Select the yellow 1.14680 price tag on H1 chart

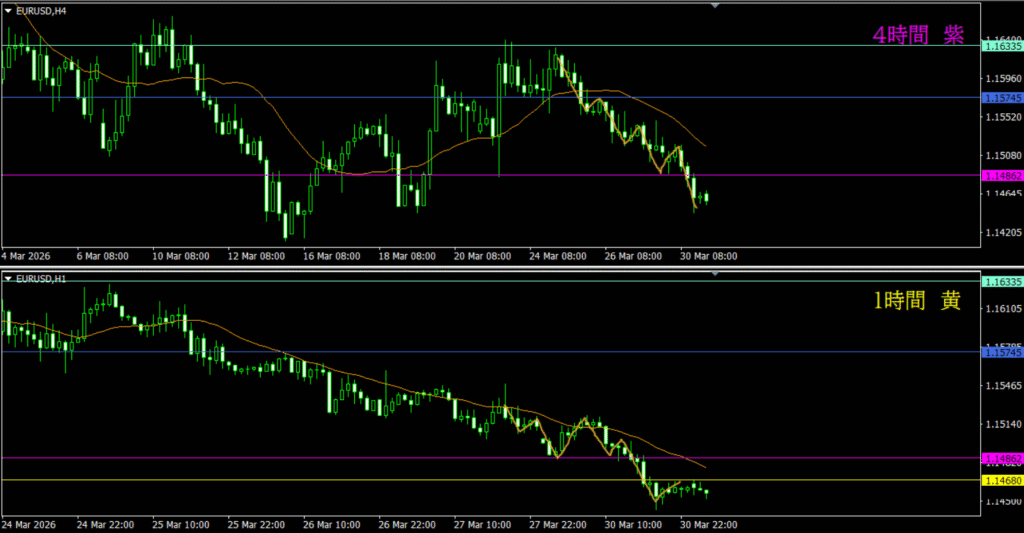[1002, 481]
